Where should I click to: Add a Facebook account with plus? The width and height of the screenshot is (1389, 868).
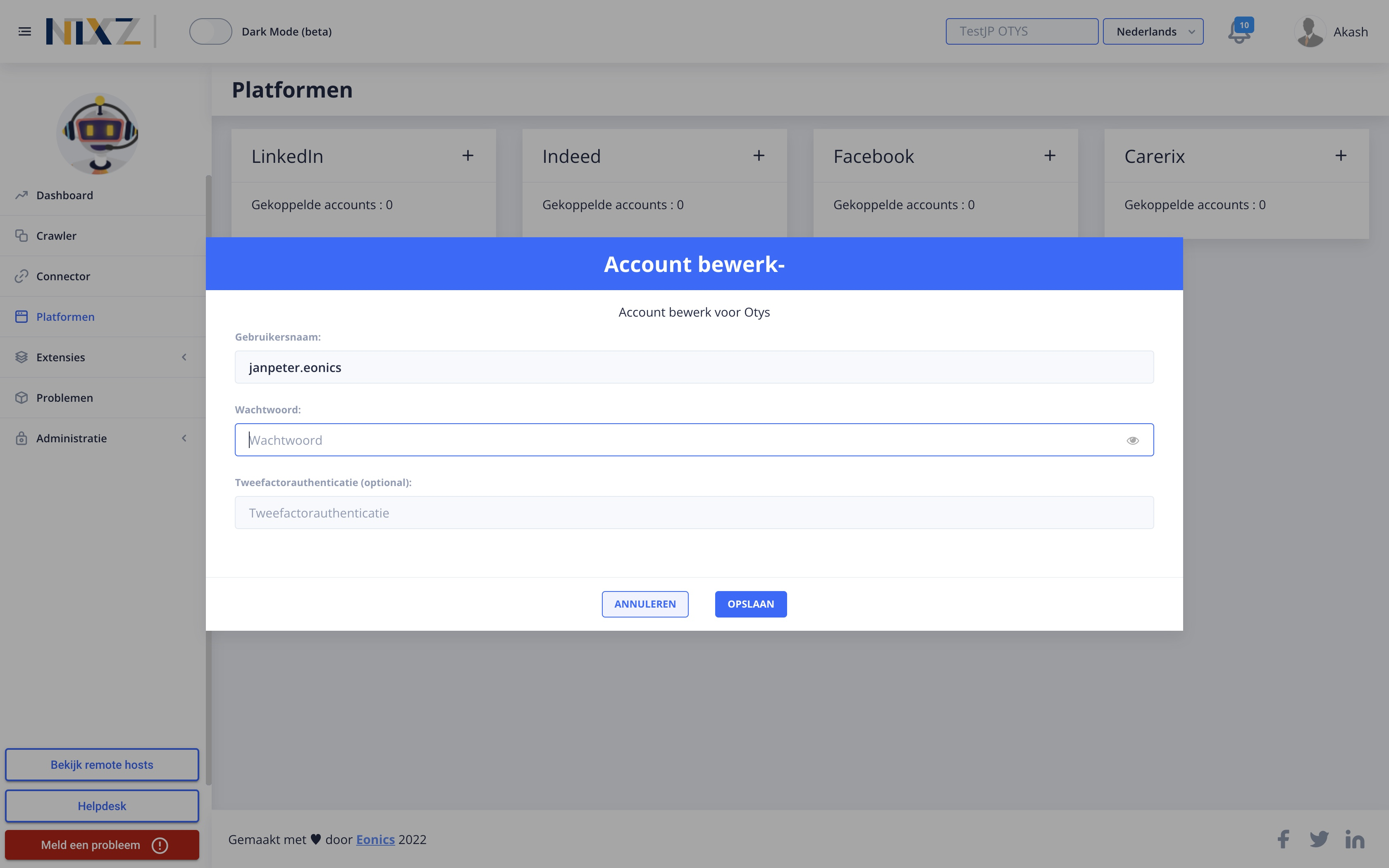tap(1050, 155)
